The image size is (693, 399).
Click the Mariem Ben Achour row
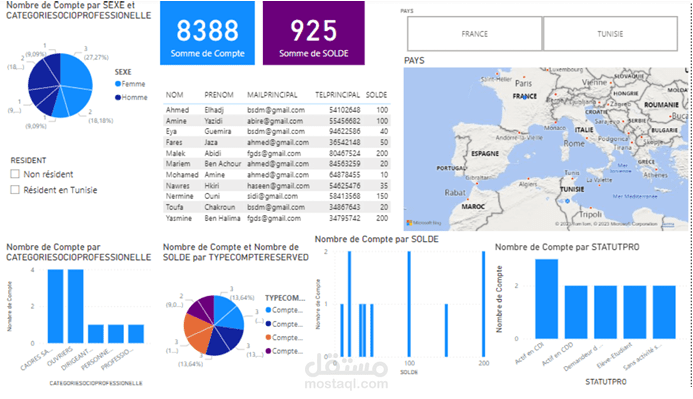click(x=277, y=164)
